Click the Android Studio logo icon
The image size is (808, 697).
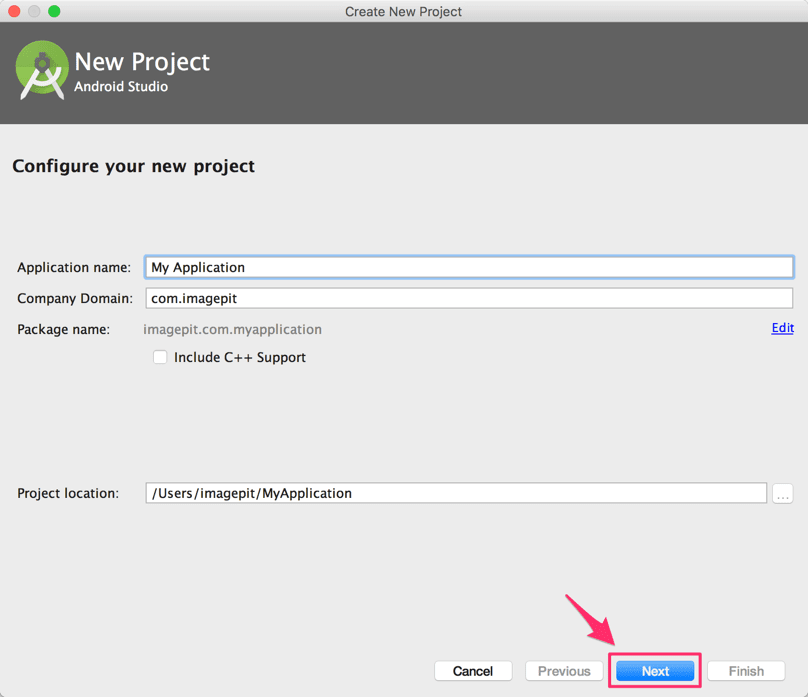tap(42, 70)
